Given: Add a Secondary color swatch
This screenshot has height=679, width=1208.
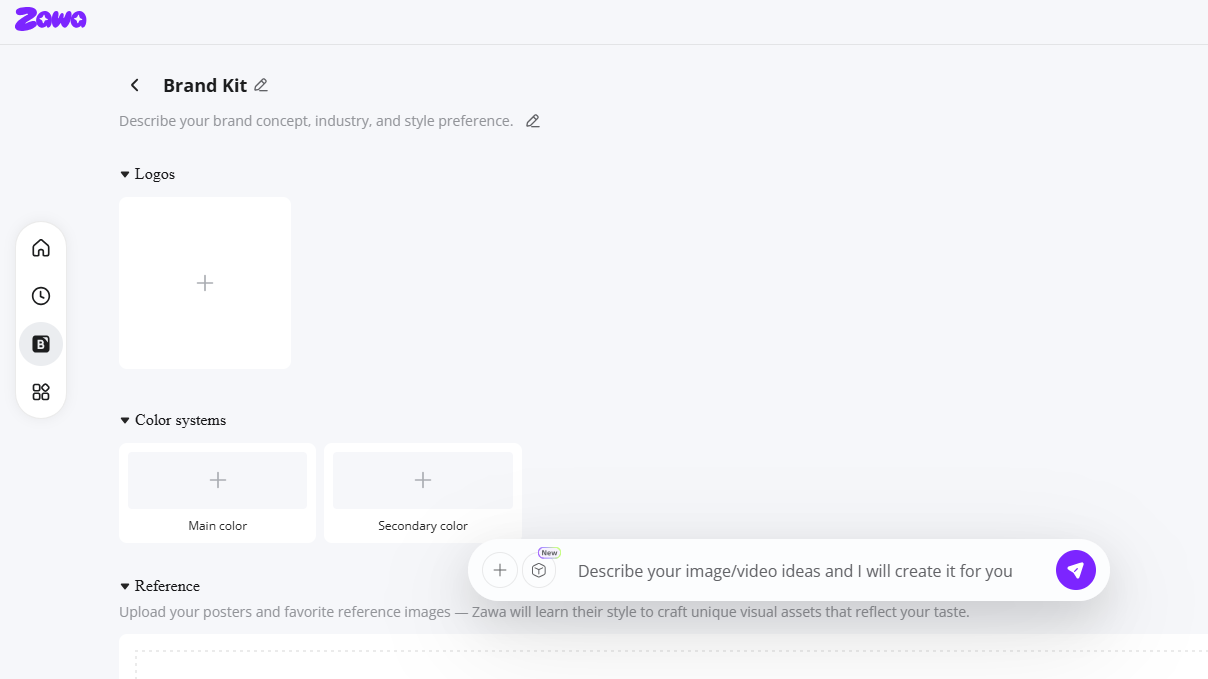Looking at the screenshot, I should point(422,480).
